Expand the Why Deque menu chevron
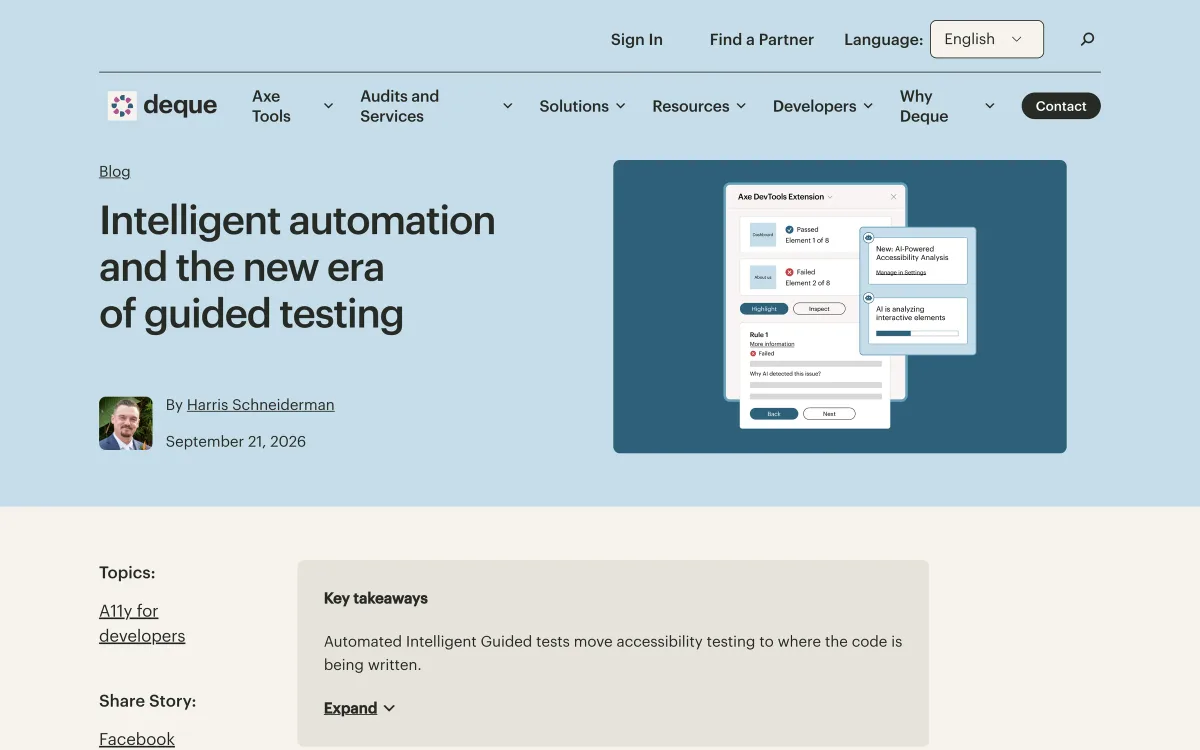 [x=989, y=106]
